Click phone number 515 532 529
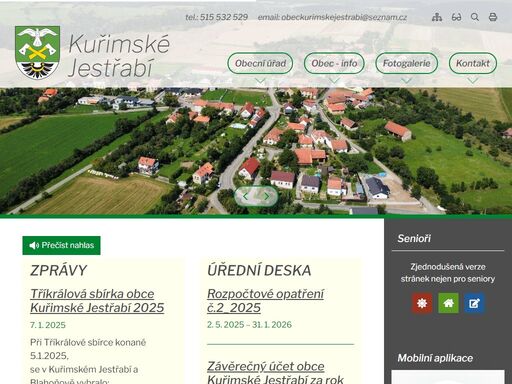The width and height of the screenshot is (512, 384). click(x=224, y=17)
